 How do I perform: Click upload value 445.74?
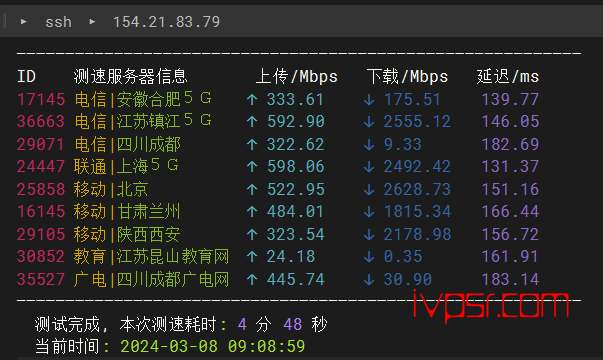pyautogui.click(x=296, y=279)
